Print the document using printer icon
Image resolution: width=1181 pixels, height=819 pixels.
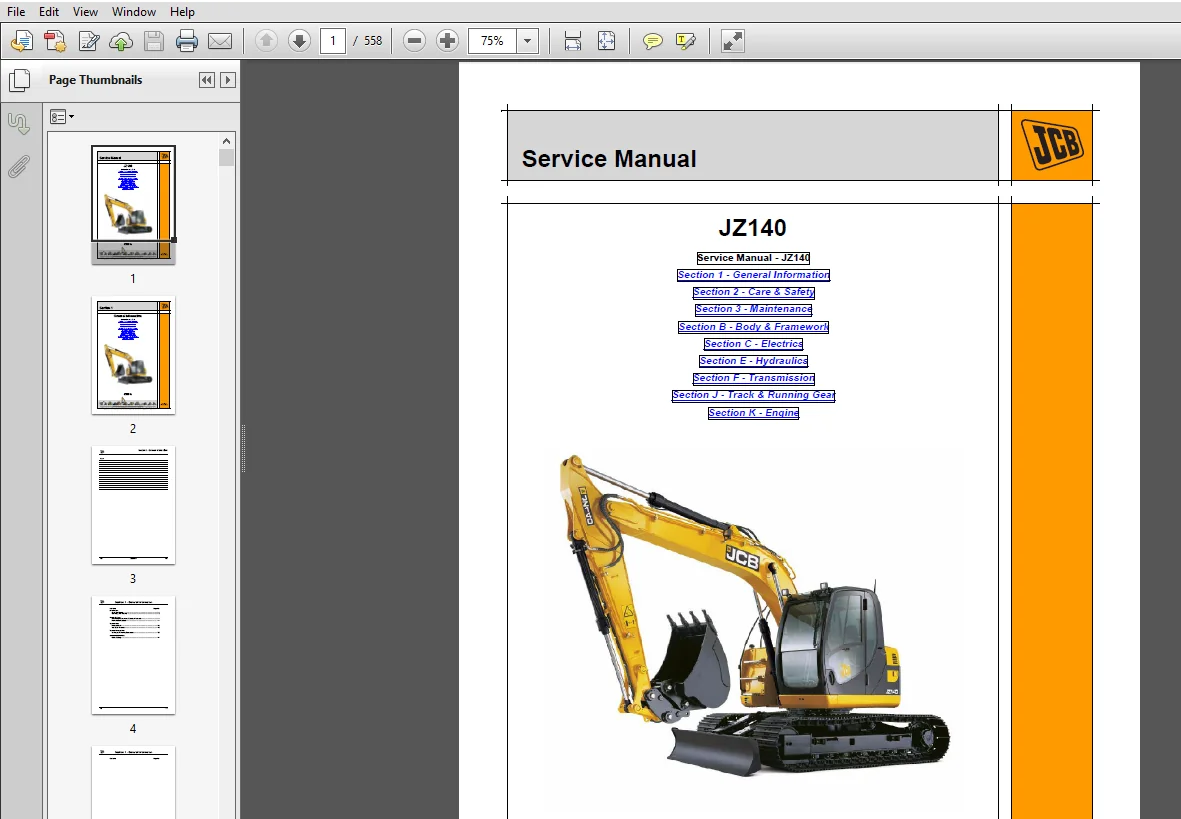[187, 41]
